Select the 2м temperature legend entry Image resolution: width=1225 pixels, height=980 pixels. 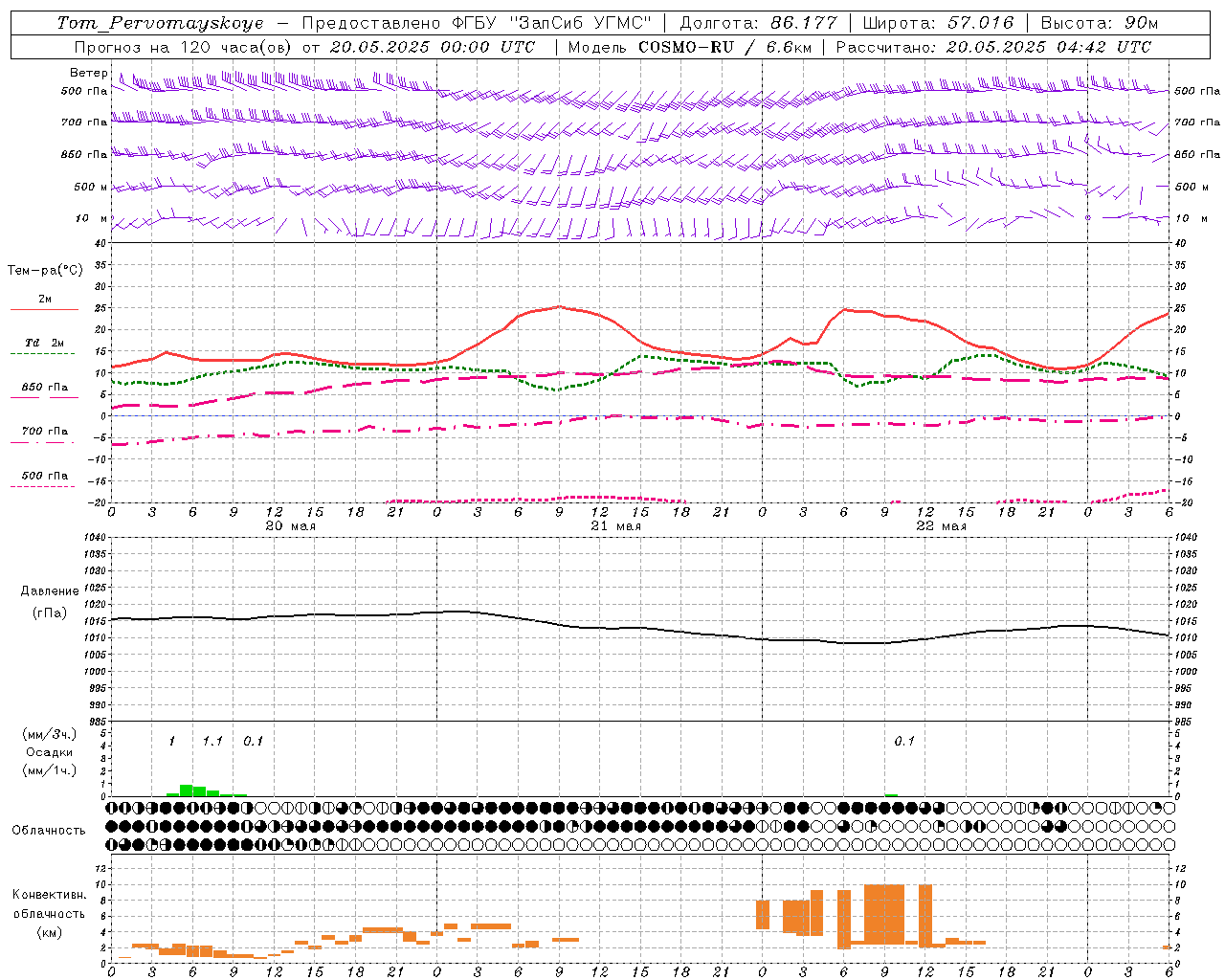point(45,300)
